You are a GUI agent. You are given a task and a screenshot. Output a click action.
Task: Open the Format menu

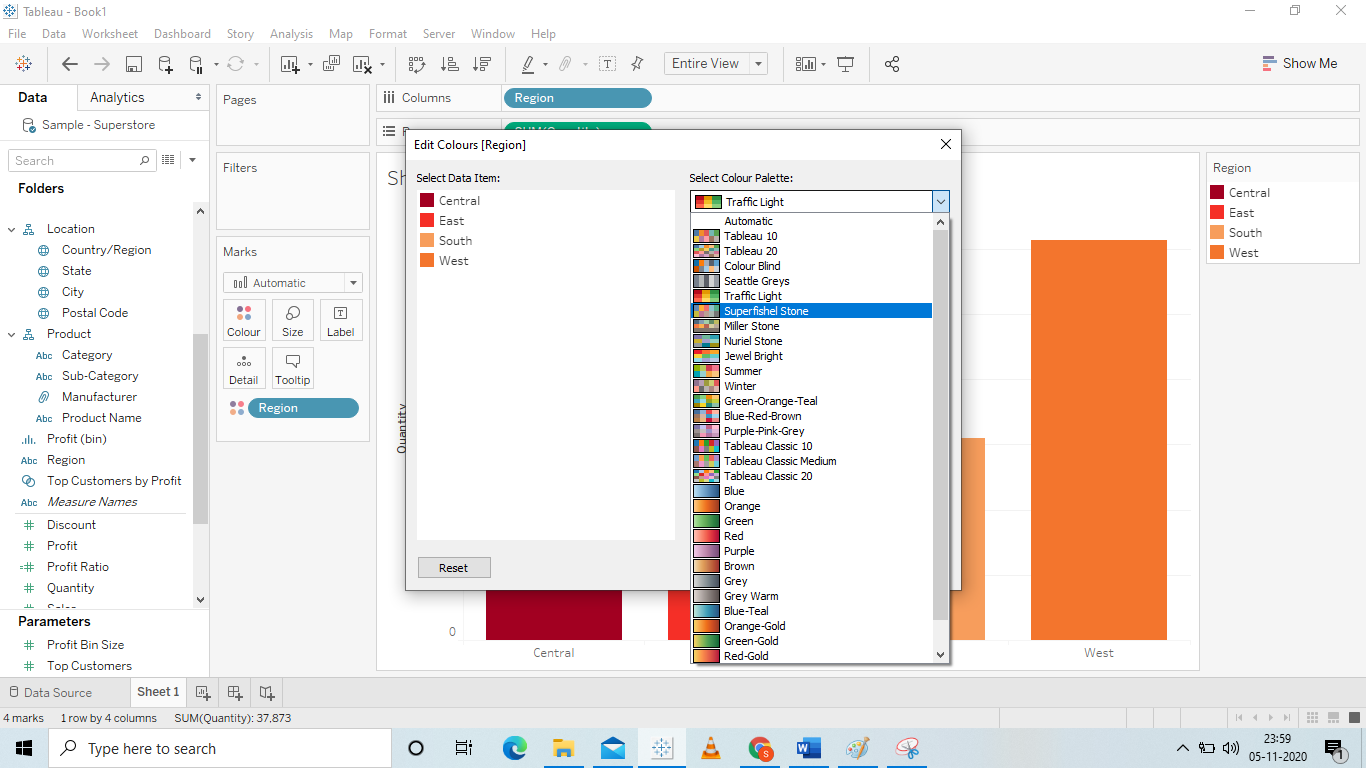click(388, 34)
